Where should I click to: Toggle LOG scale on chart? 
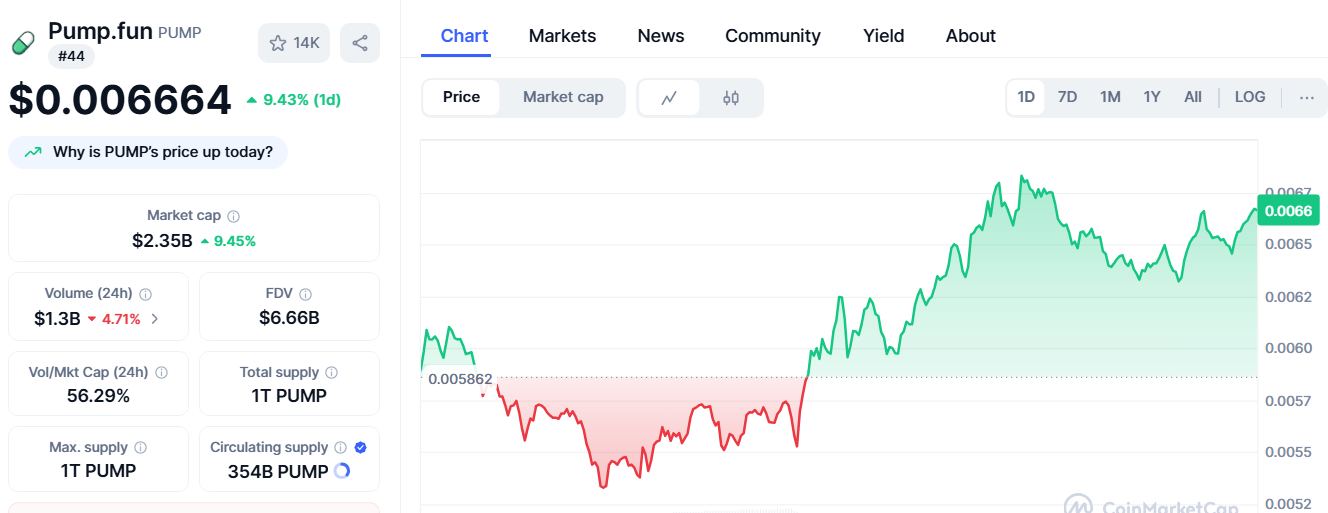[x=1250, y=97]
